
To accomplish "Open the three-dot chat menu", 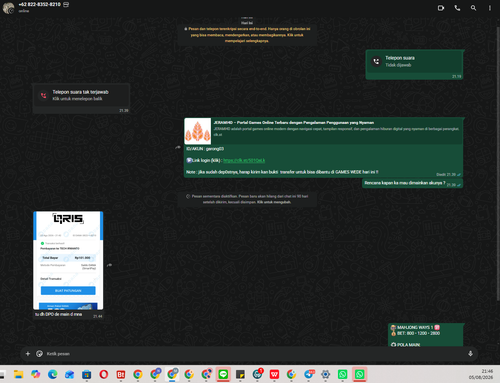I will click(490, 8).
